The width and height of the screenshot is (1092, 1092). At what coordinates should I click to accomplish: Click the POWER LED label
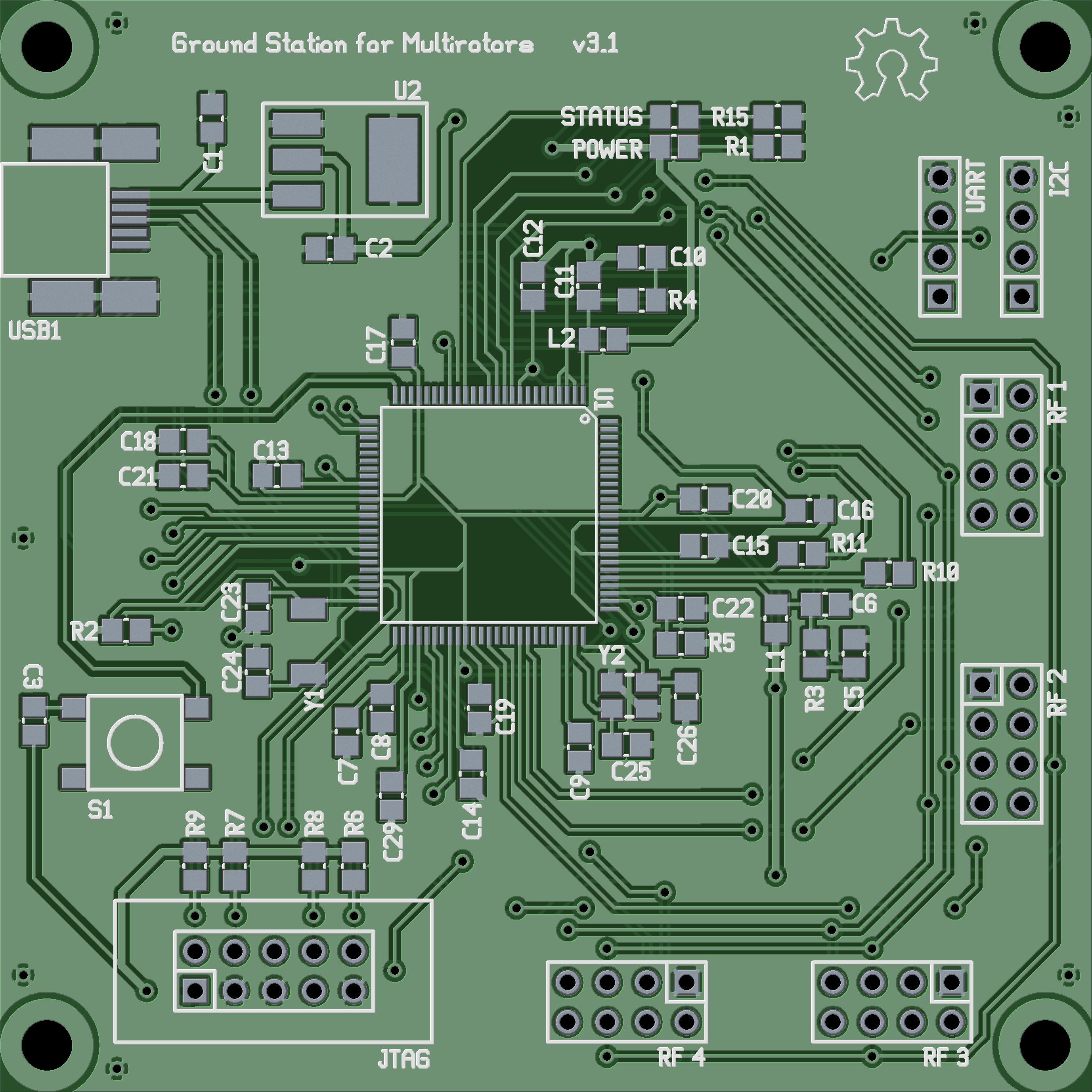(608, 149)
